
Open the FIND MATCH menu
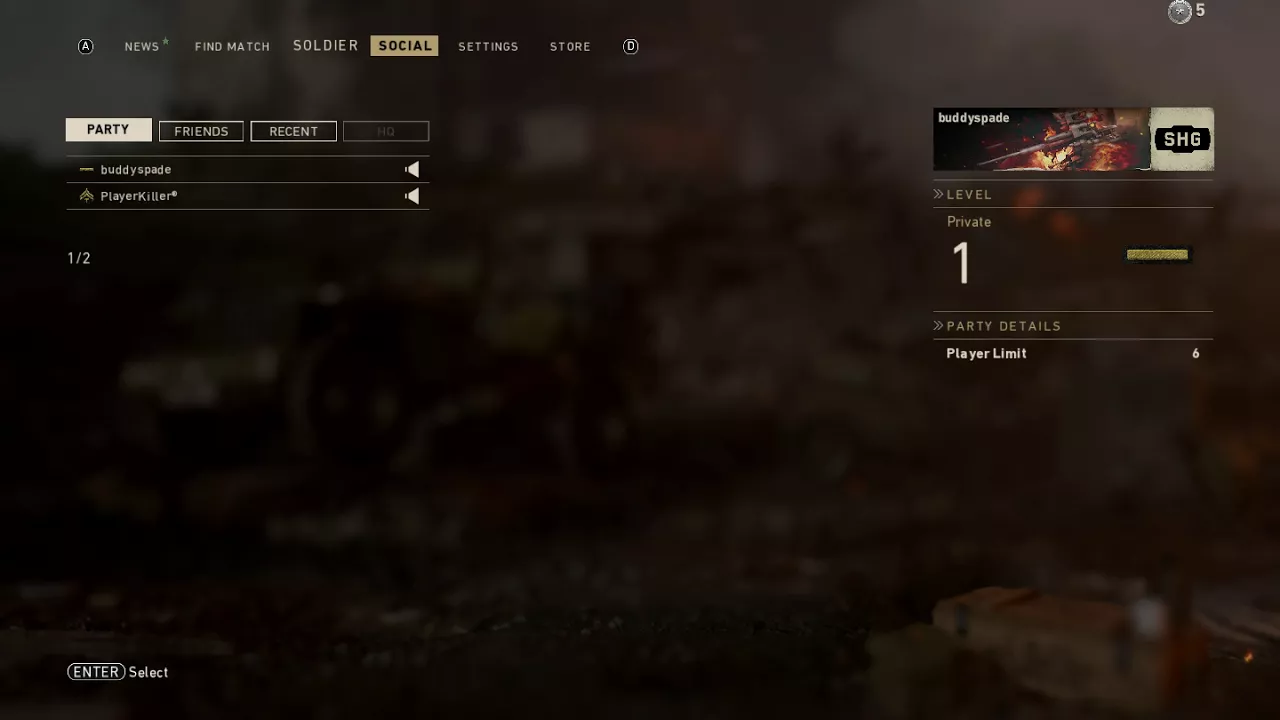click(x=232, y=47)
